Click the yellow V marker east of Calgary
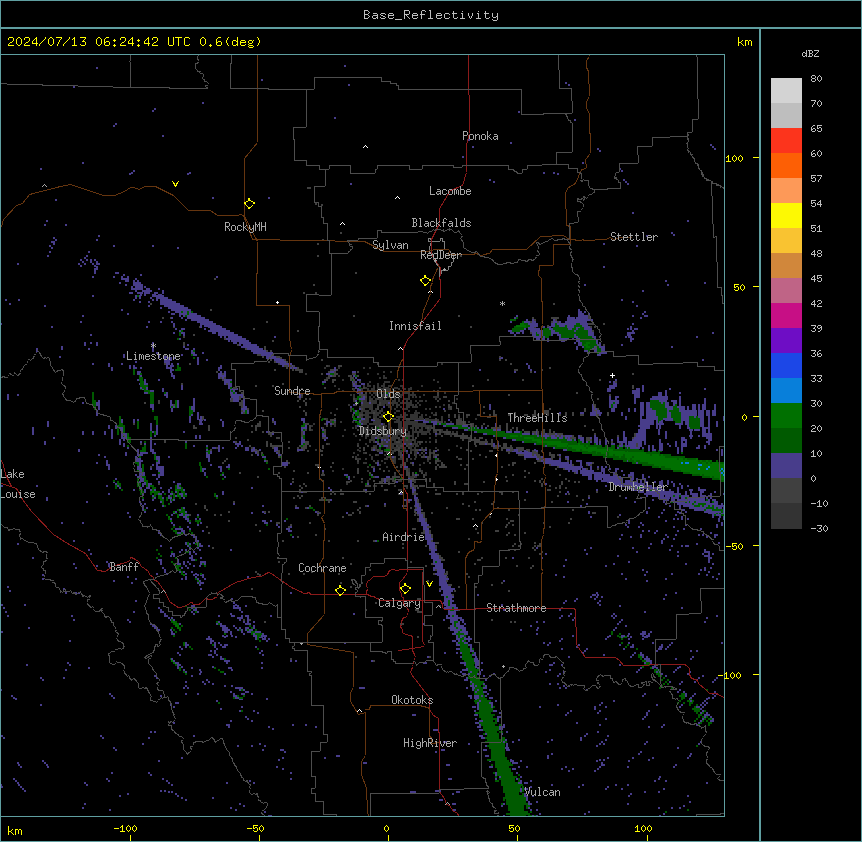The image size is (862, 842). click(429, 584)
